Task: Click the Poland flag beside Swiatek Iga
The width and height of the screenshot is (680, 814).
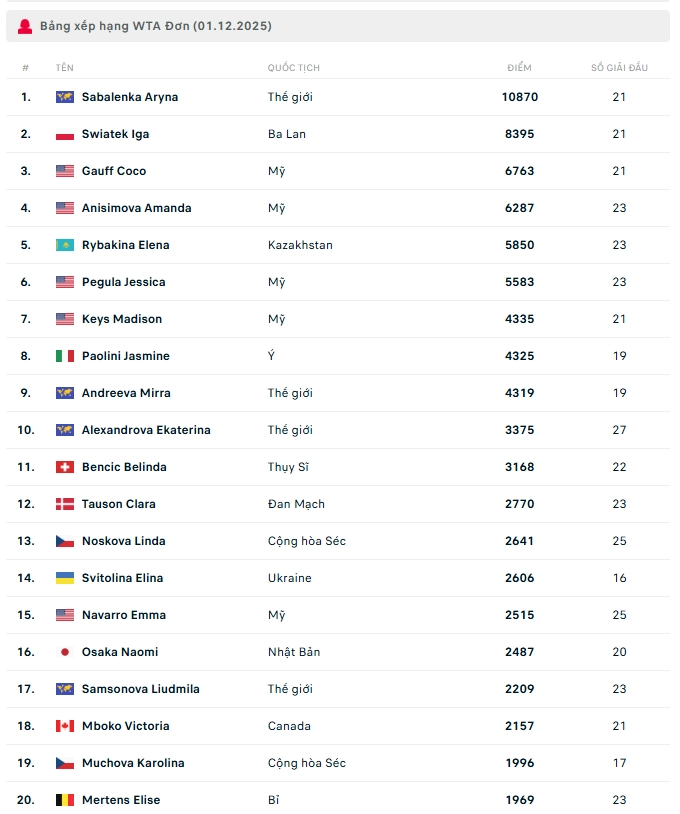Action: tap(65, 134)
